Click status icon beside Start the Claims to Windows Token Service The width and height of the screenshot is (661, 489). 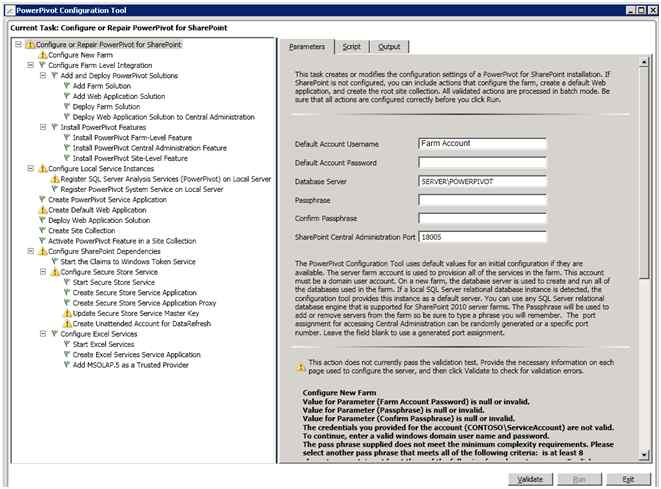[54, 262]
